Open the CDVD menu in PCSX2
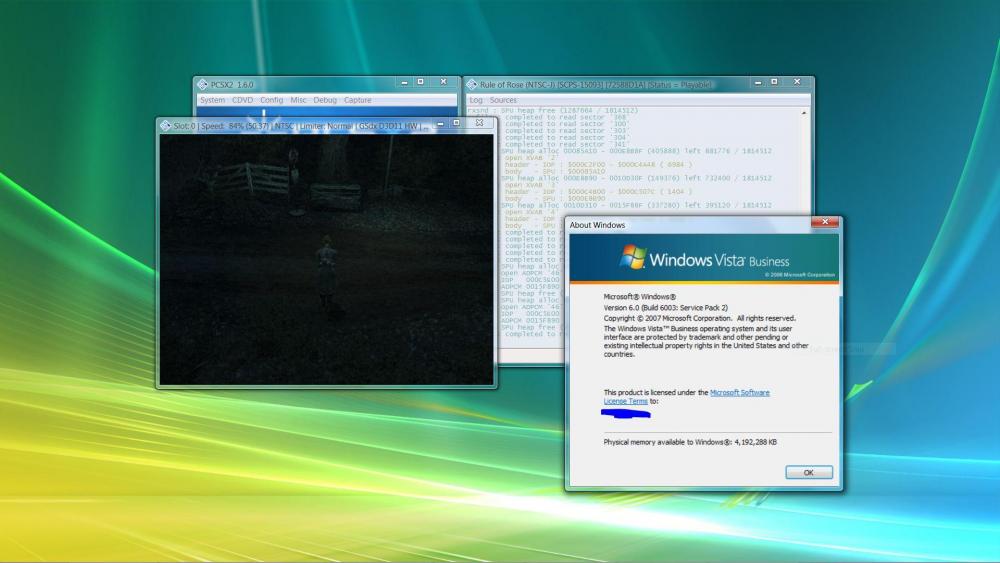This screenshot has width=1000, height=563. point(242,100)
